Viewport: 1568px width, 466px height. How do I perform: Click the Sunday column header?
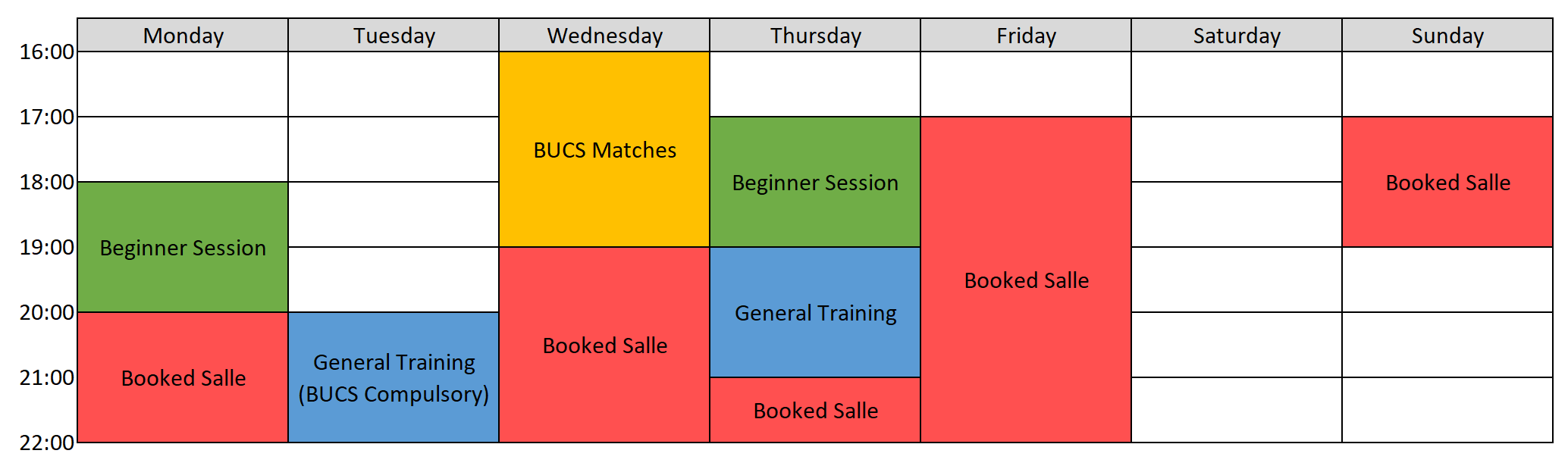(1447, 36)
